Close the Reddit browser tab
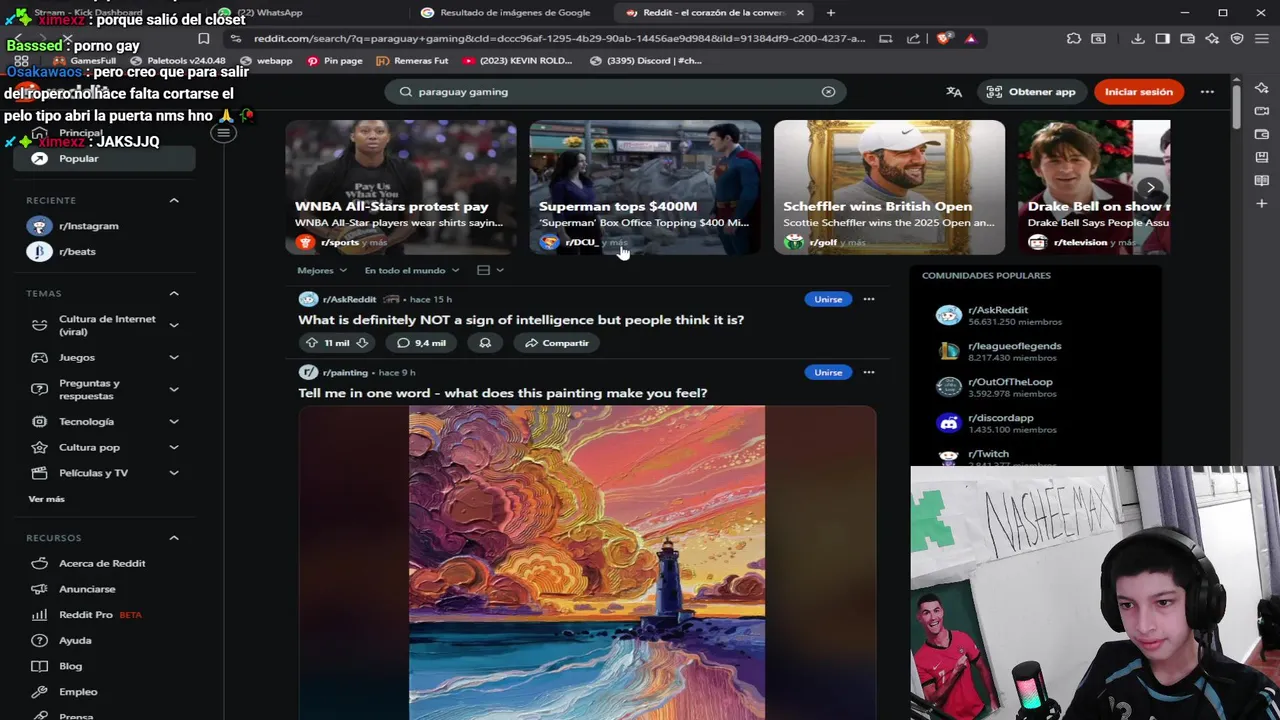The width and height of the screenshot is (1280, 720). [800, 12]
